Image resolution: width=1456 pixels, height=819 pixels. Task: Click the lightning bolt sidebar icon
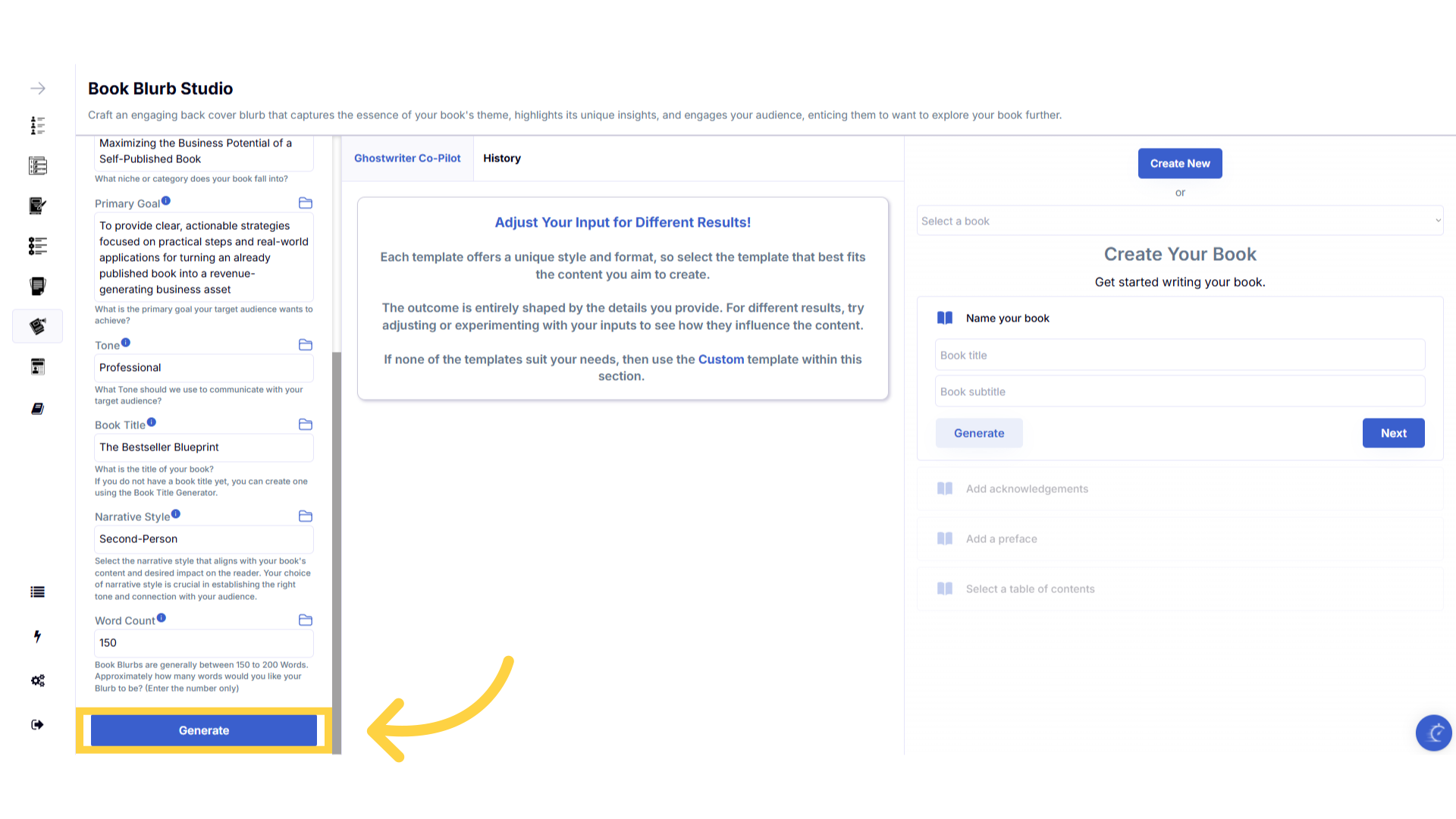coord(37,636)
